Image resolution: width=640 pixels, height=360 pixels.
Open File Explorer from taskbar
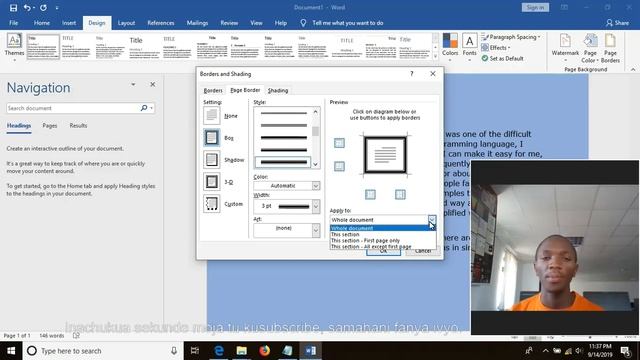(x=242, y=351)
